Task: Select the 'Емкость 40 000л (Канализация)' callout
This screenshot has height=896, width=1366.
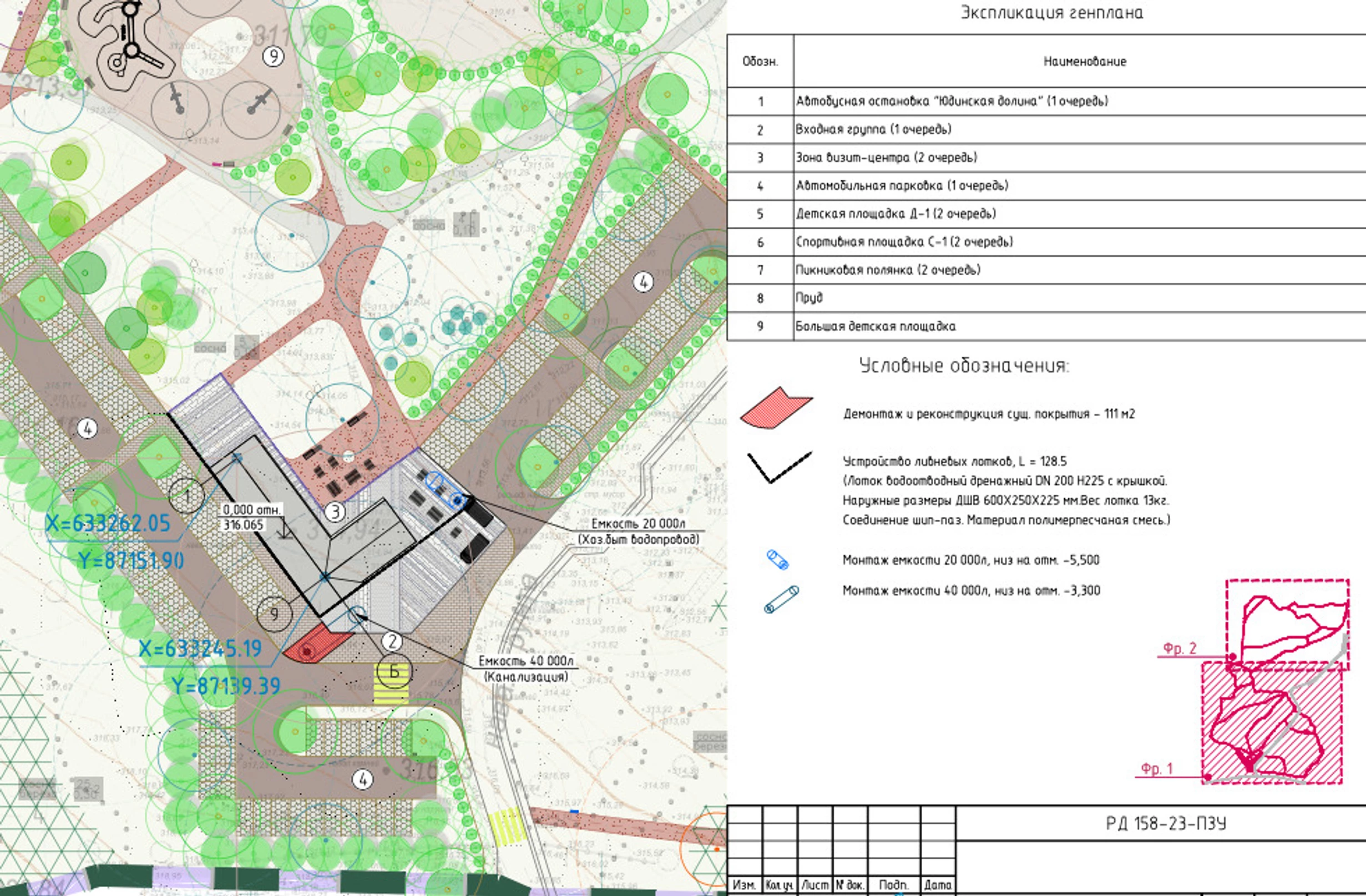Action: pos(527,670)
